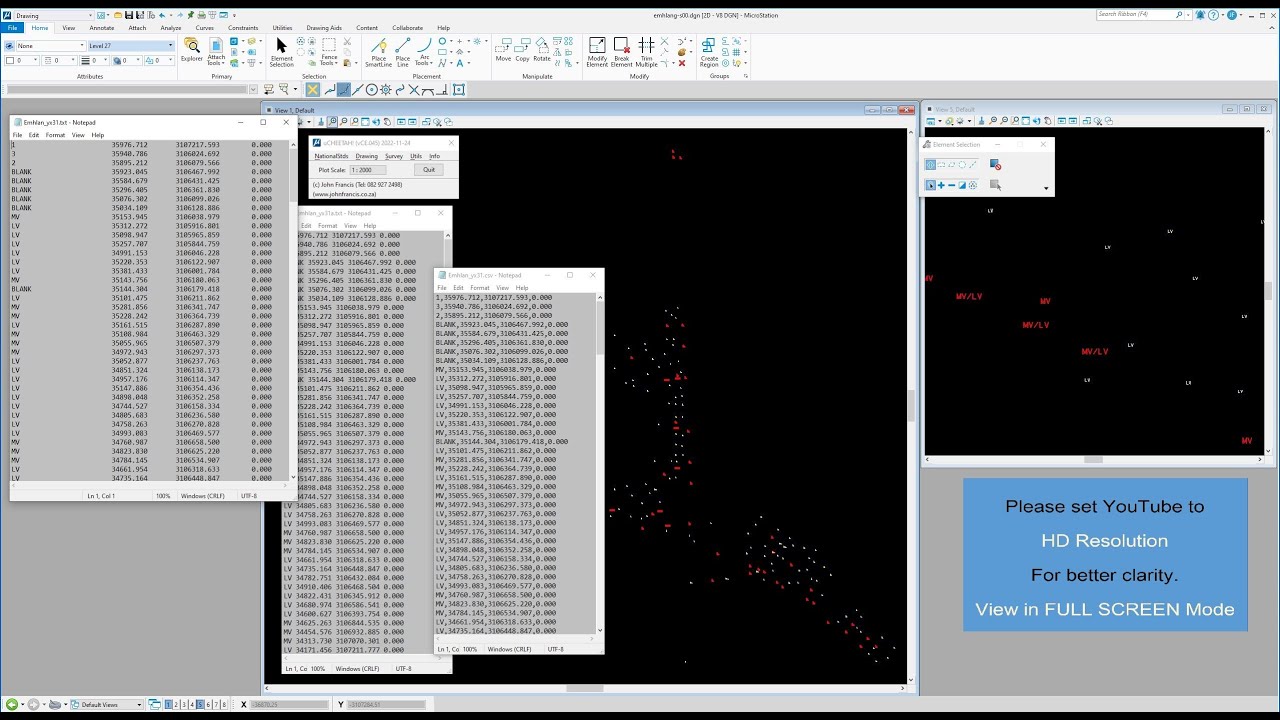The height and width of the screenshot is (720, 1280).
Task: Switch to the Drawing Aids ribbon tab
Action: [x=324, y=28]
